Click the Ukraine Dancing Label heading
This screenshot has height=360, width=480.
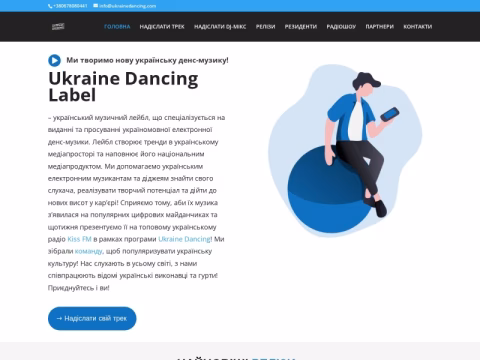tap(123, 87)
